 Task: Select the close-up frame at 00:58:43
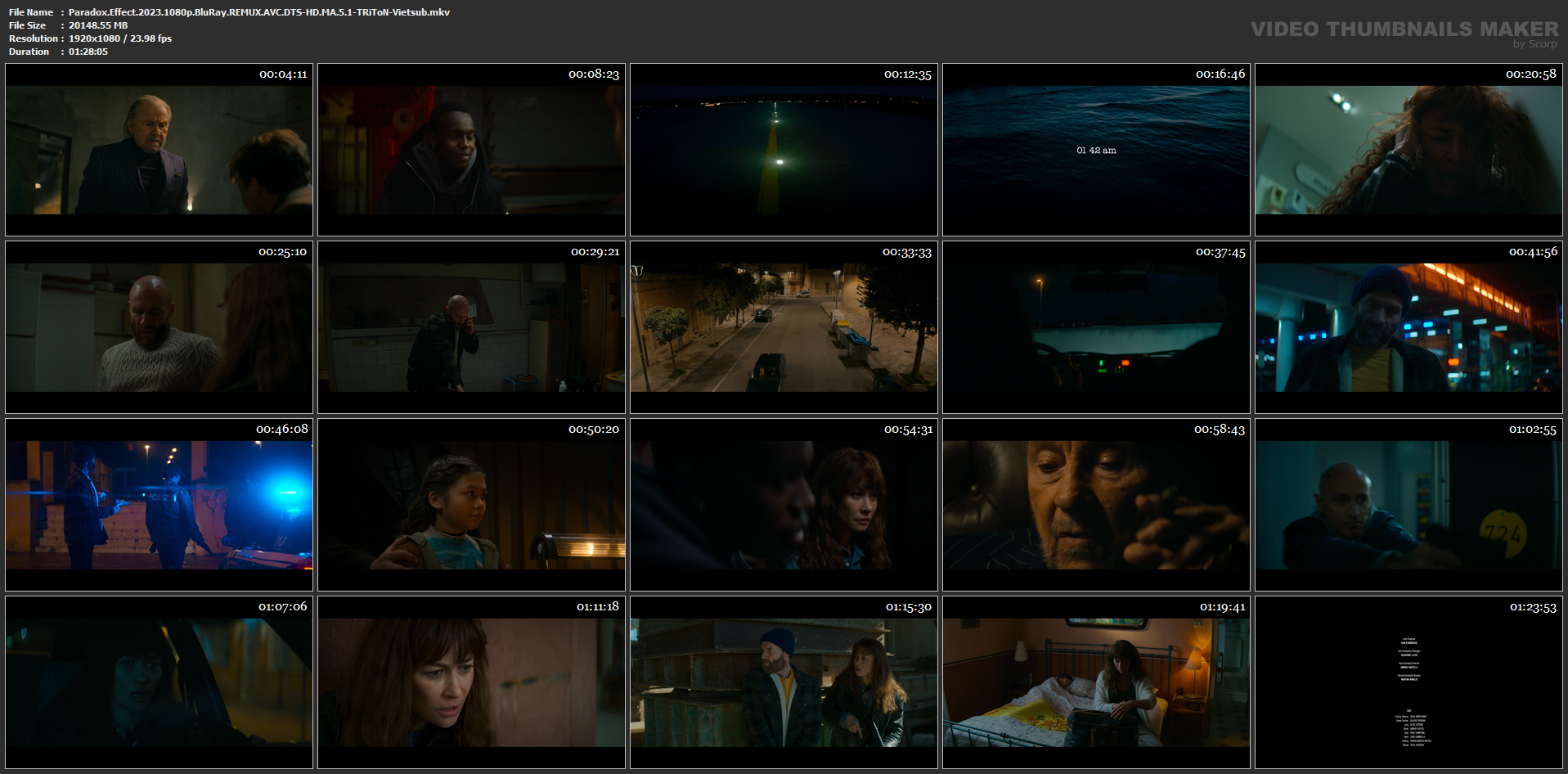point(1096,505)
